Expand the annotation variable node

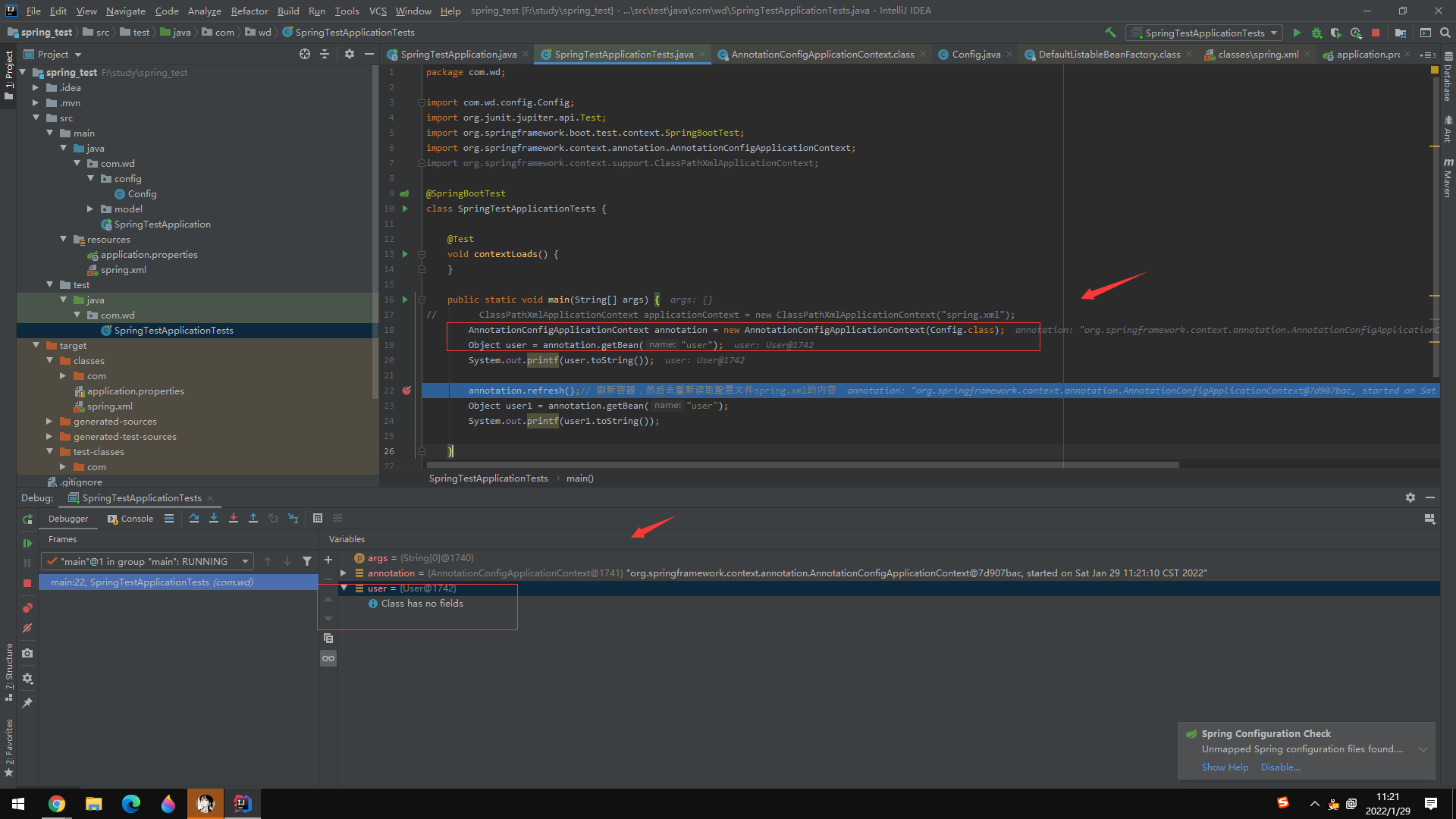point(344,573)
